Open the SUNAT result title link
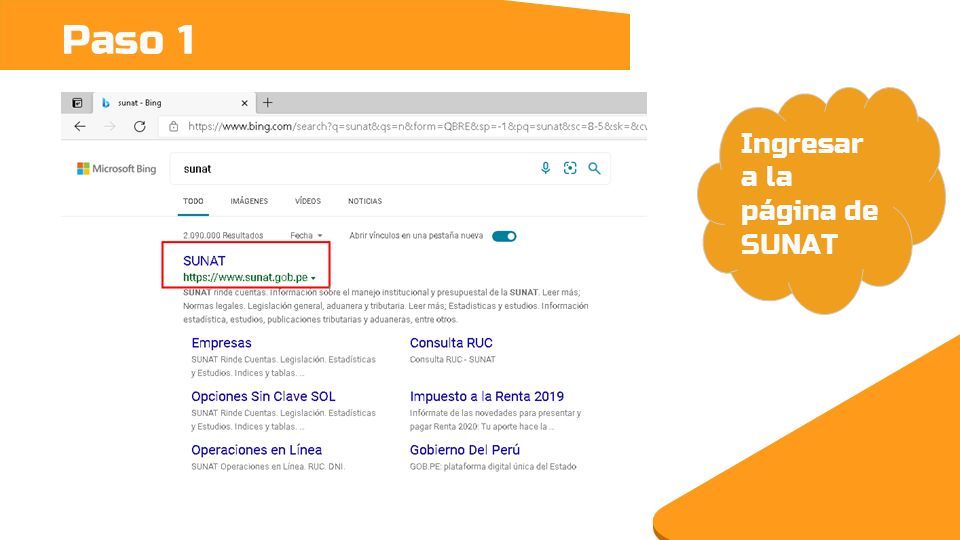 tap(204, 261)
